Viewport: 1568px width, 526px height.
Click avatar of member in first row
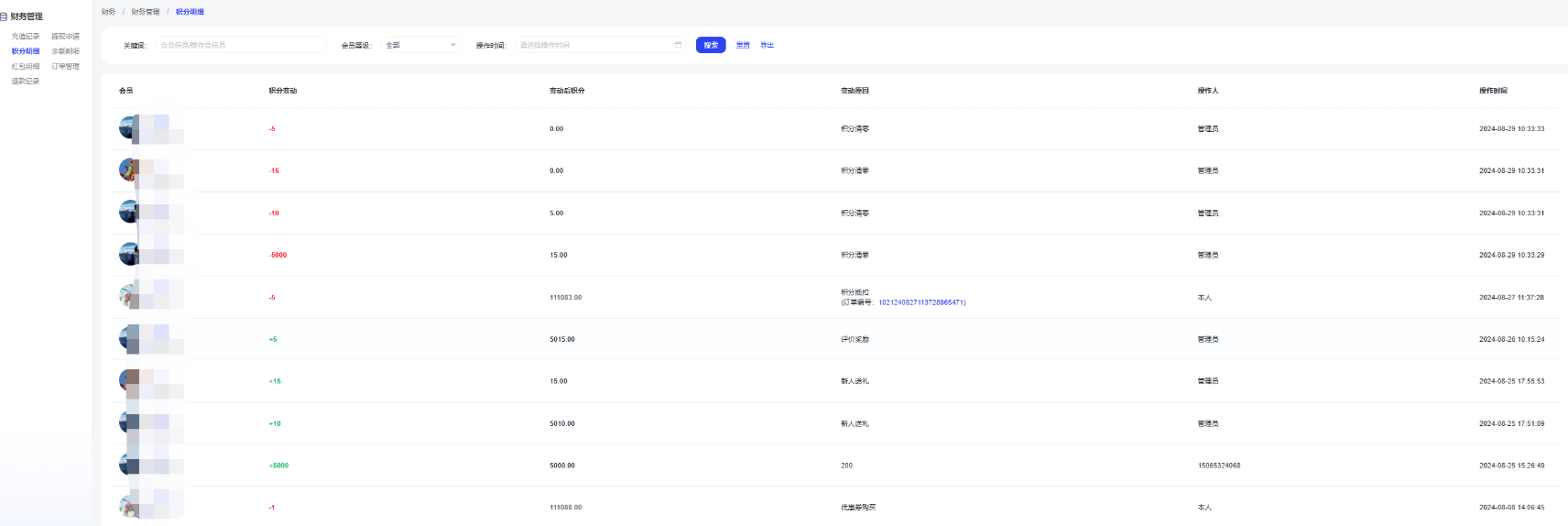click(x=128, y=128)
